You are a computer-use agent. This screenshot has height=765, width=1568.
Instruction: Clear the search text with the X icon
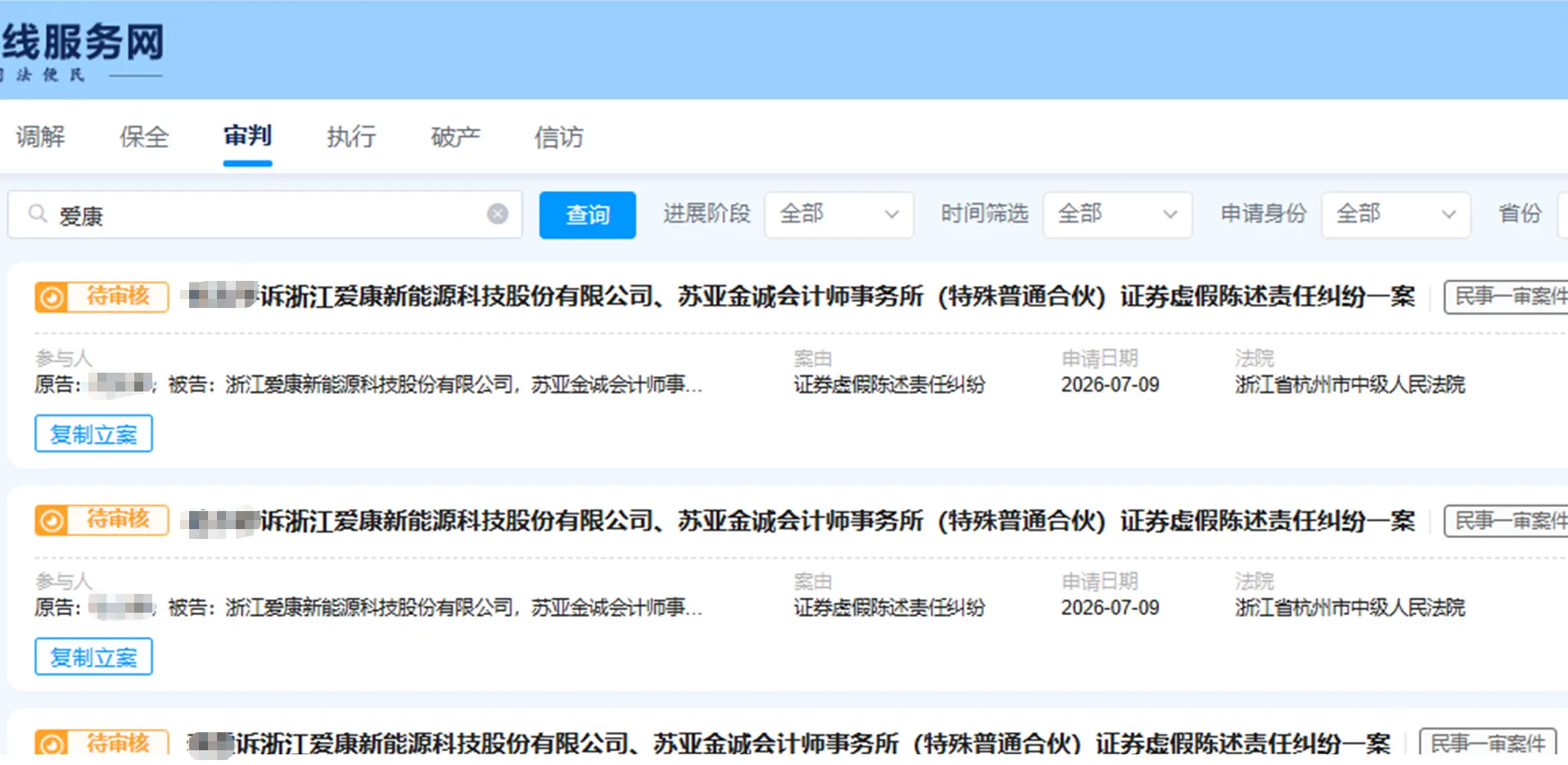click(498, 215)
